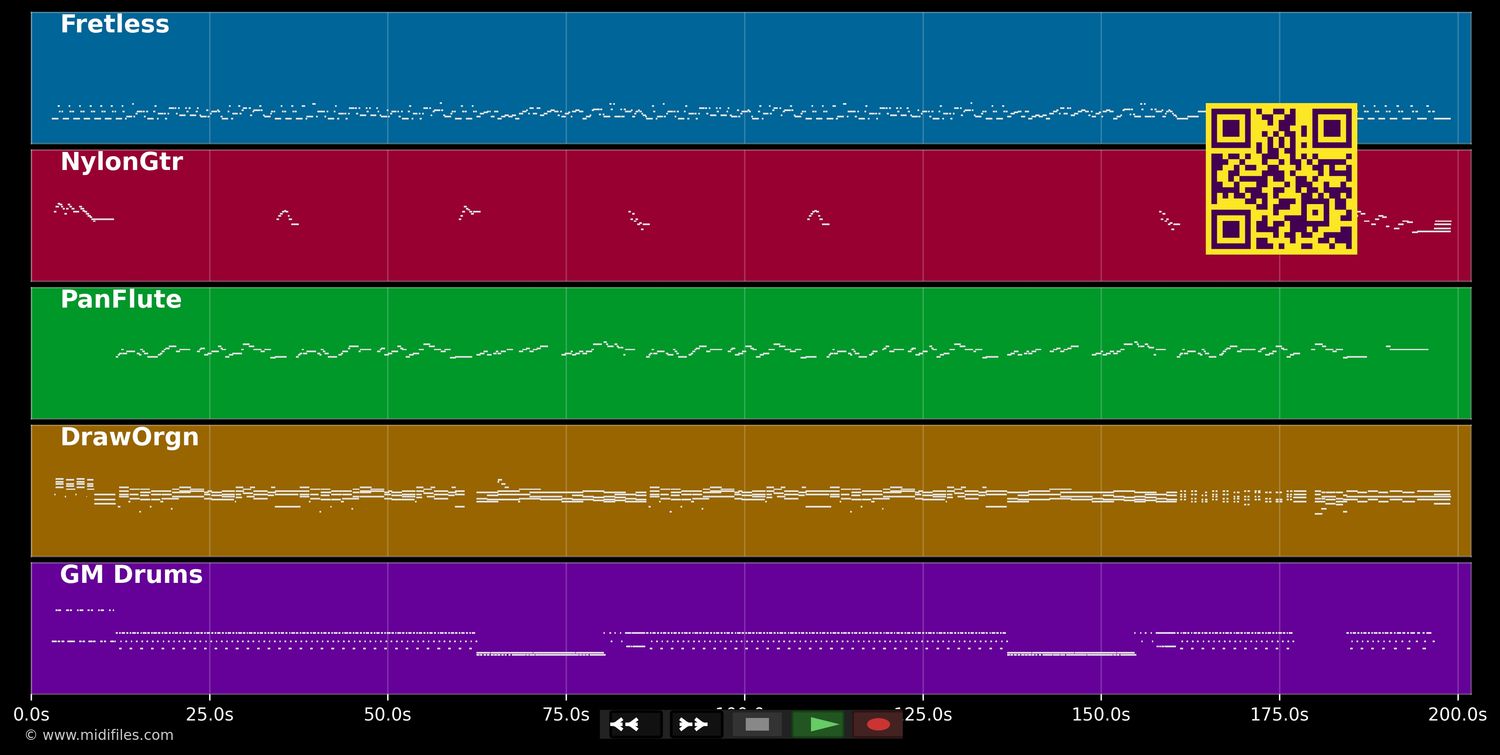
Task: Click the 200.0s timeline marker
Action: click(1457, 715)
